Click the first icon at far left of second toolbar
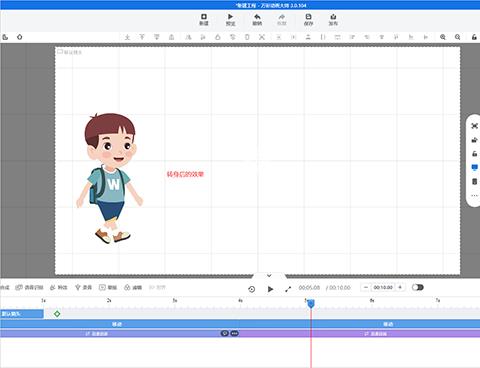Image resolution: width=480 pixels, height=368 pixels. (x=5, y=37)
